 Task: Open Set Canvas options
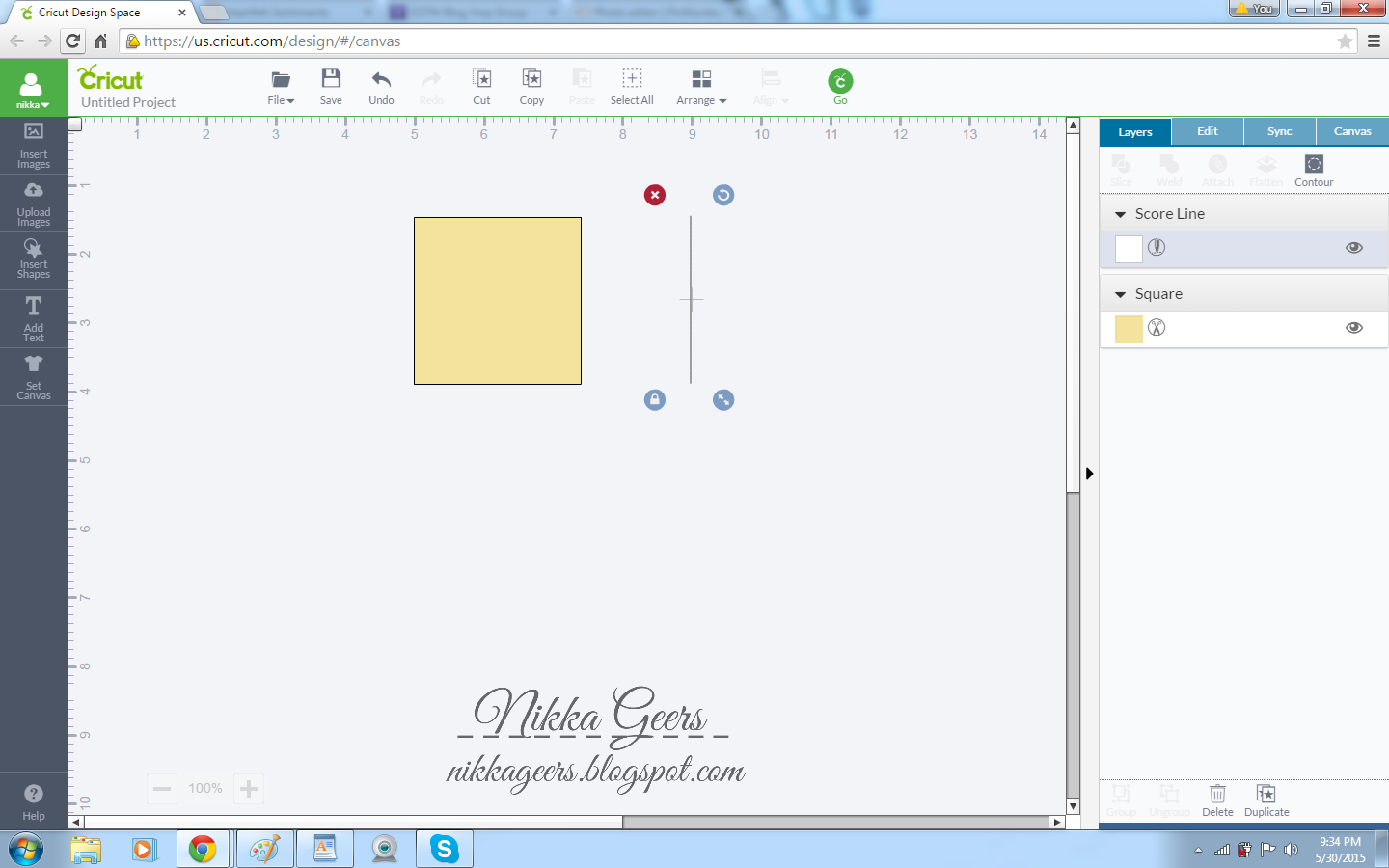[33, 376]
